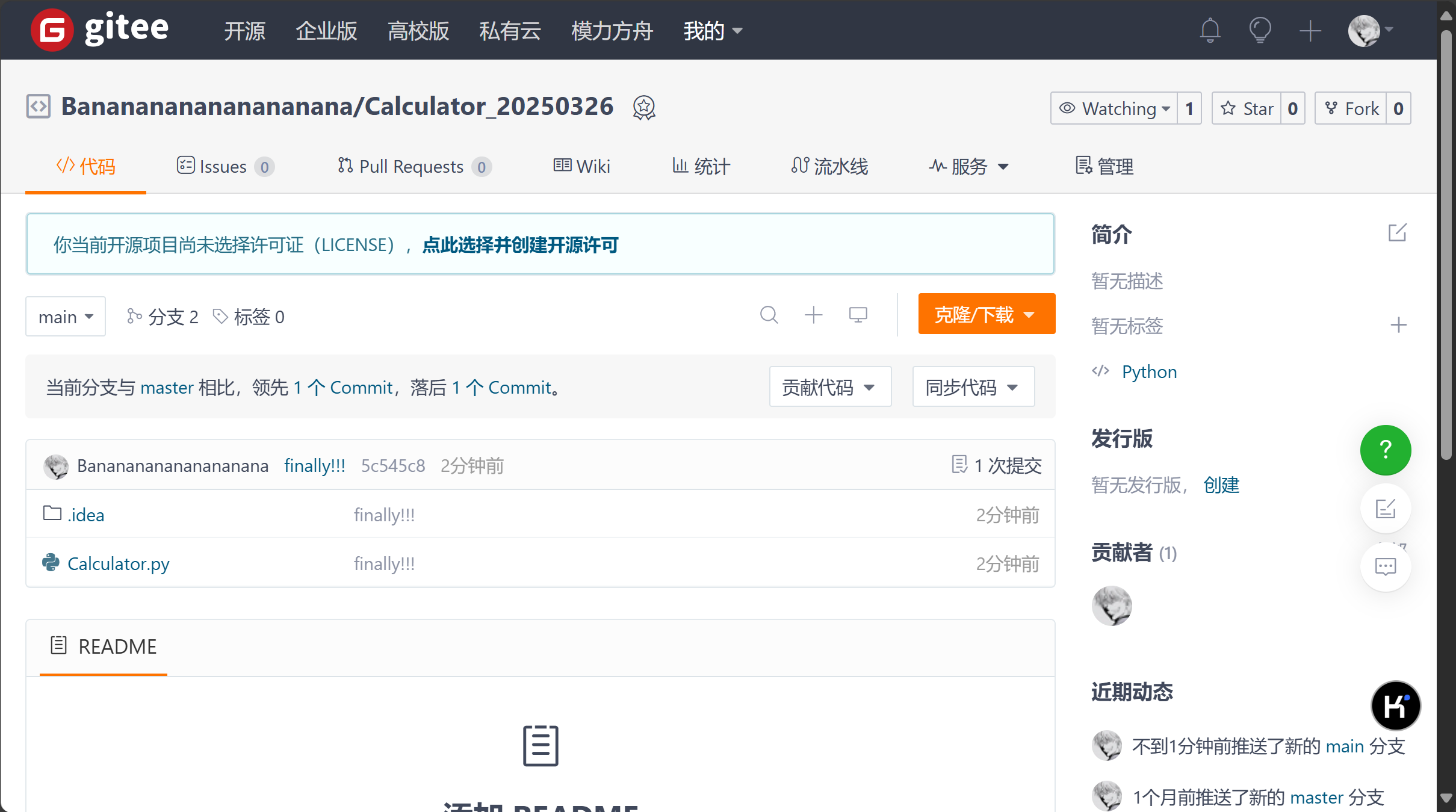Search repository files with magnifier icon
Image resolution: width=1456 pixels, height=812 pixels.
pos(769,315)
